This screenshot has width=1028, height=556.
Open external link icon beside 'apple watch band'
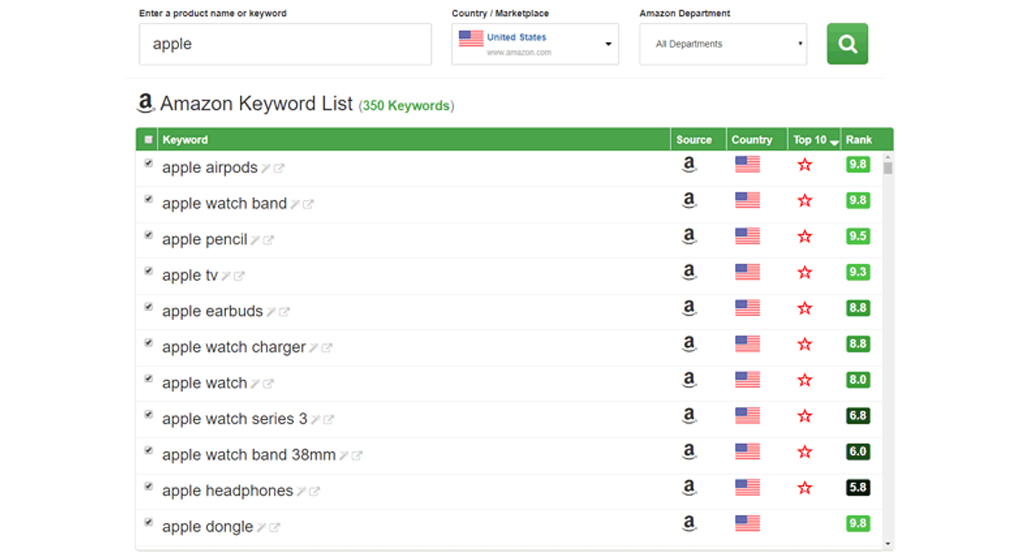[x=308, y=205]
